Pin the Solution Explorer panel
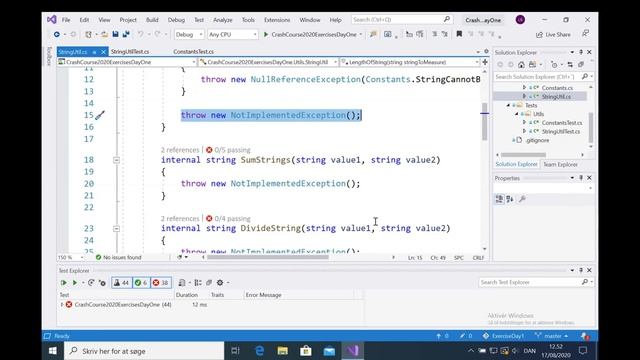 pyautogui.click(x=581, y=52)
